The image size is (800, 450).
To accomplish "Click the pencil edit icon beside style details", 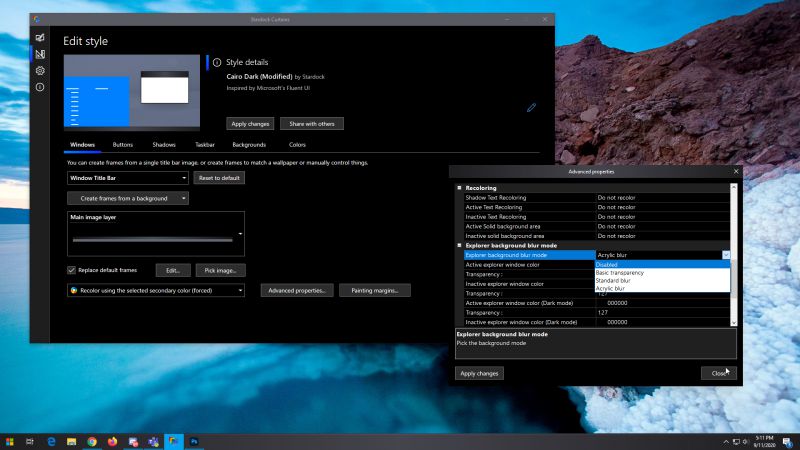I will pos(532,107).
